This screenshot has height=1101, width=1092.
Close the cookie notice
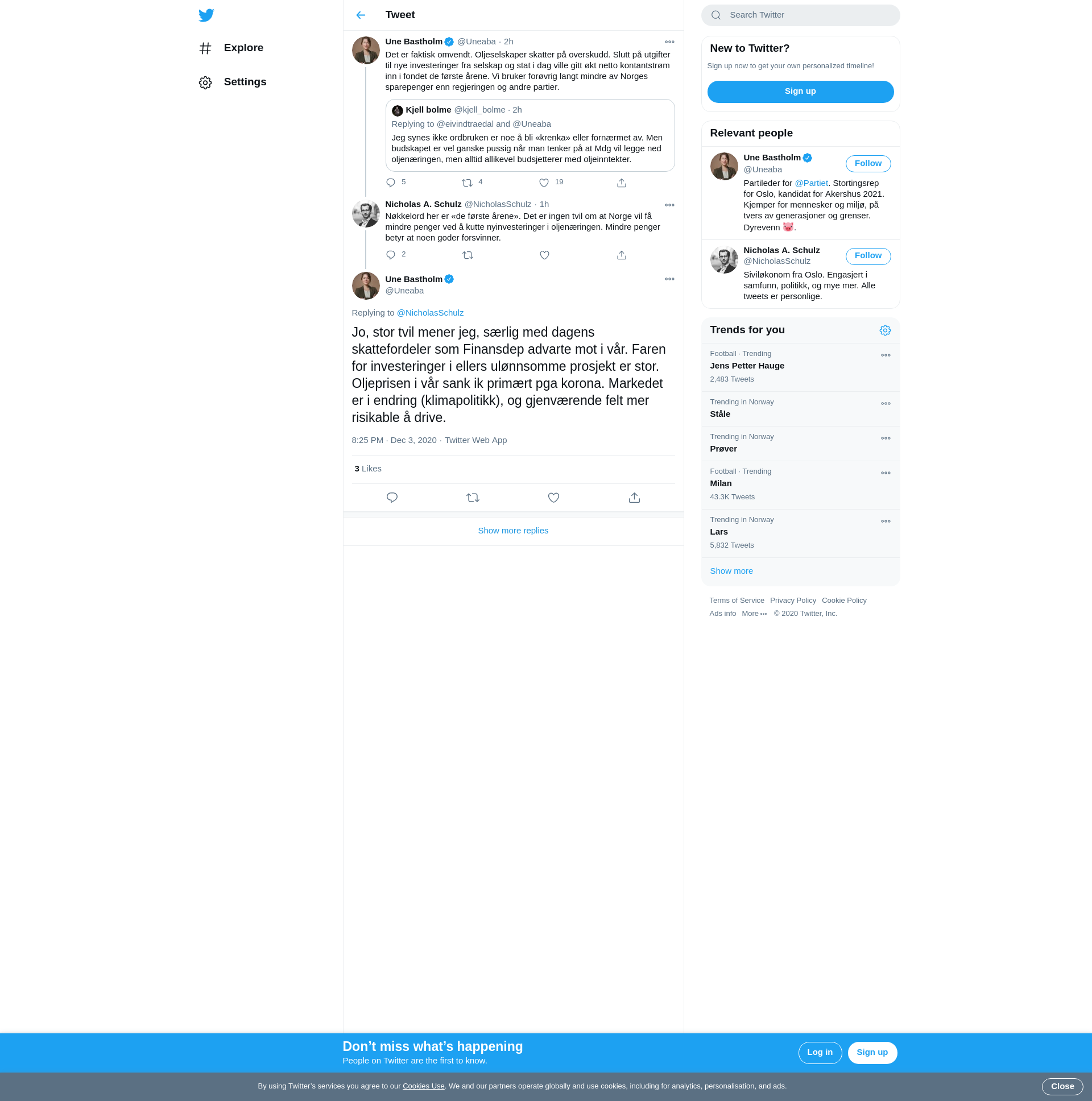[x=1062, y=1087]
